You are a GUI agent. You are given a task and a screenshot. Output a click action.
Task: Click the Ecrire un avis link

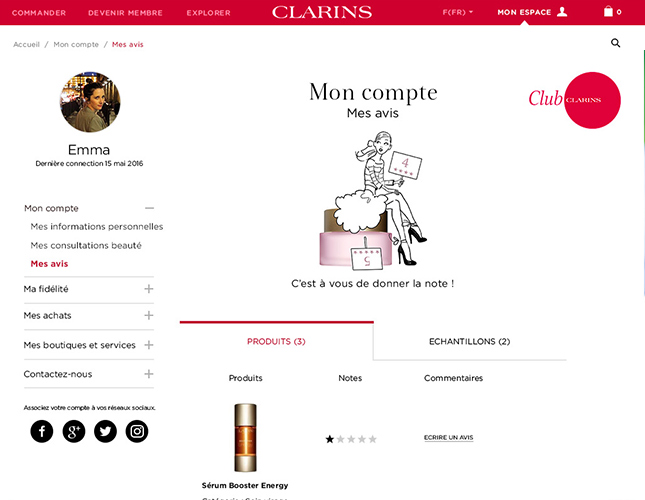point(448,438)
